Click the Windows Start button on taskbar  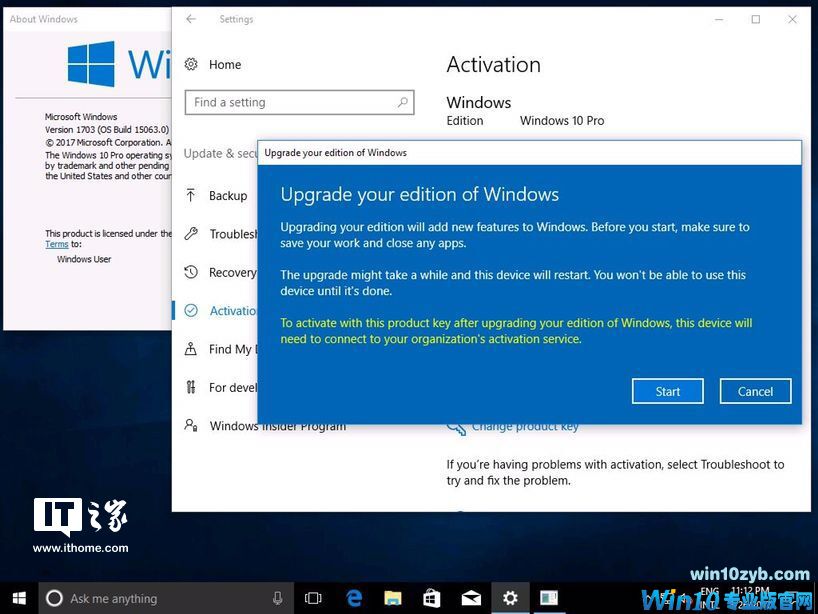[x=19, y=598]
